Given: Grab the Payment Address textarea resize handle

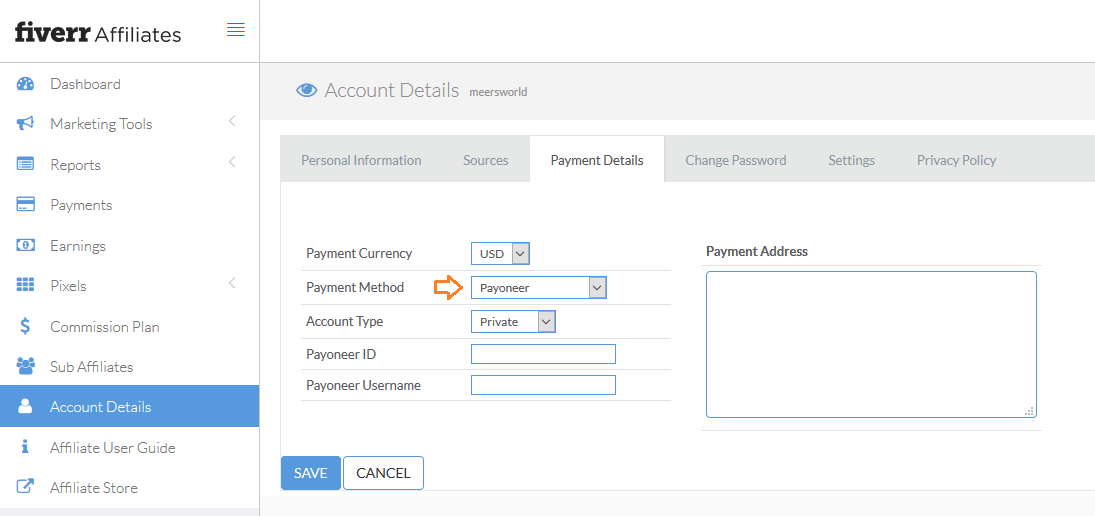Looking at the screenshot, I should coord(1029,411).
